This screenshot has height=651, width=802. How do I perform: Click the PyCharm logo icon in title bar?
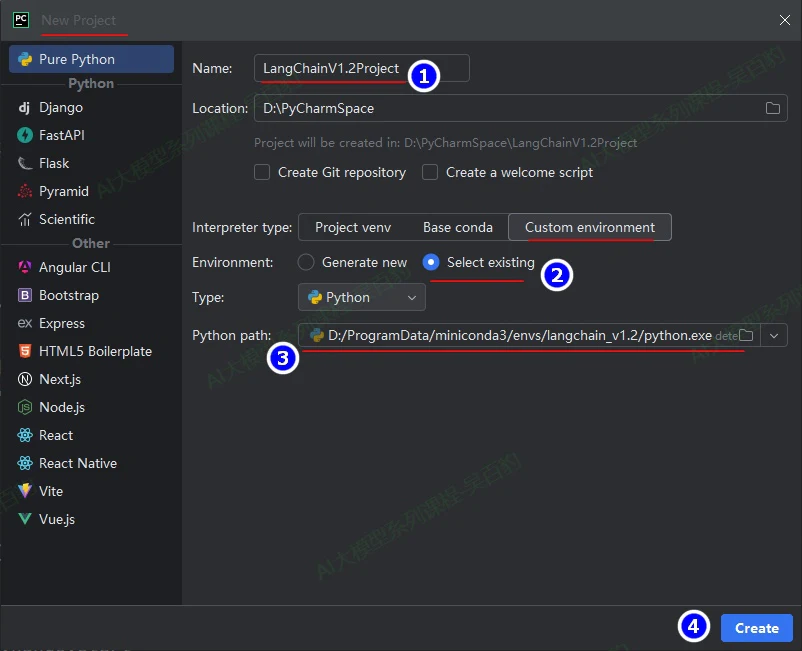coord(21,20)
